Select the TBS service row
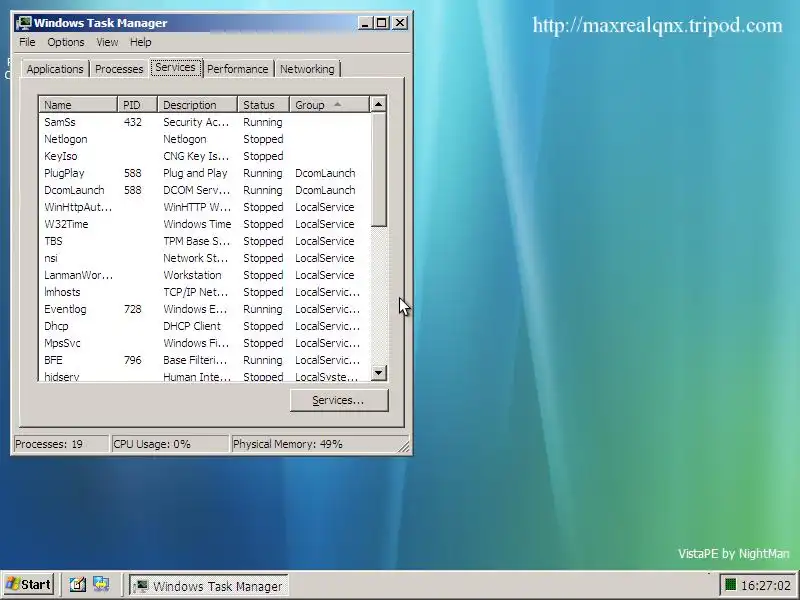The height and width of the screenshot is (600, 800). 204,241
